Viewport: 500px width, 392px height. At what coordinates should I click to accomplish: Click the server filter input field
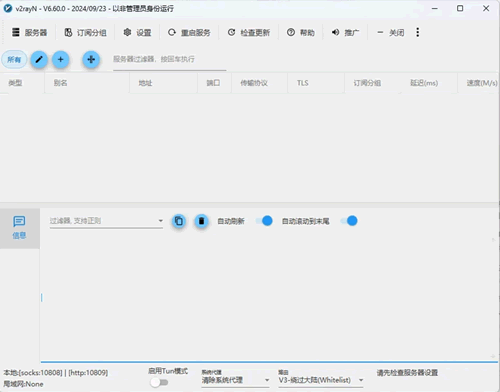point(170,60)
